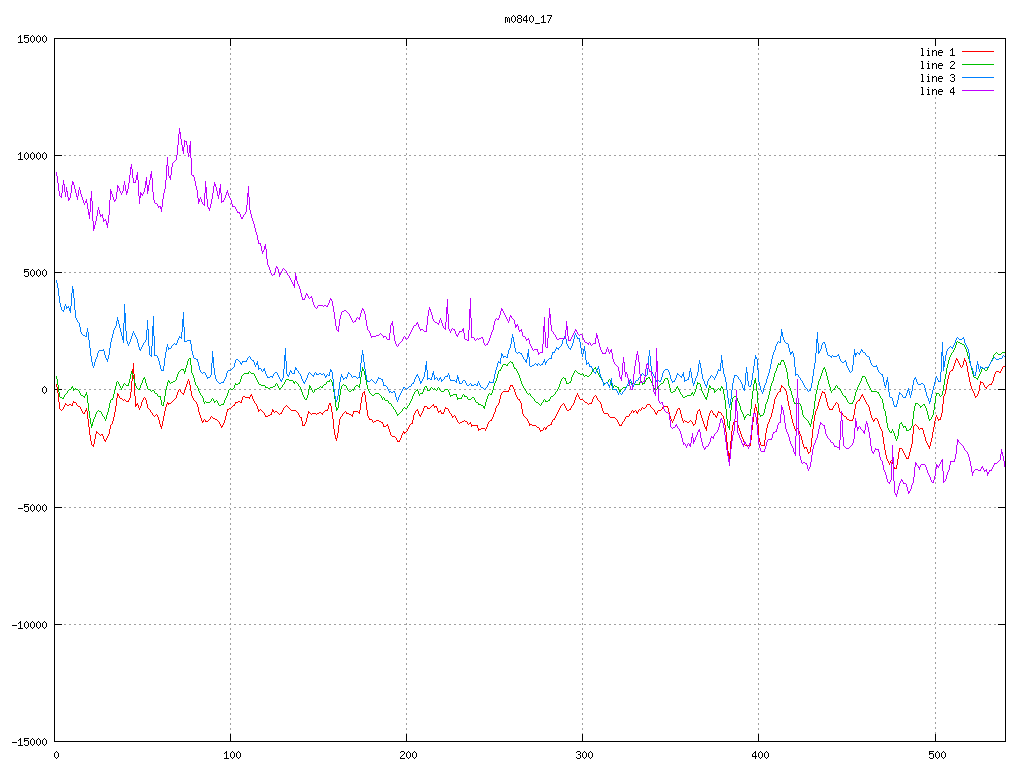Screen dimensions: 1024x768
Task: Click the x-axis label 400
Action: pos(760,755)
